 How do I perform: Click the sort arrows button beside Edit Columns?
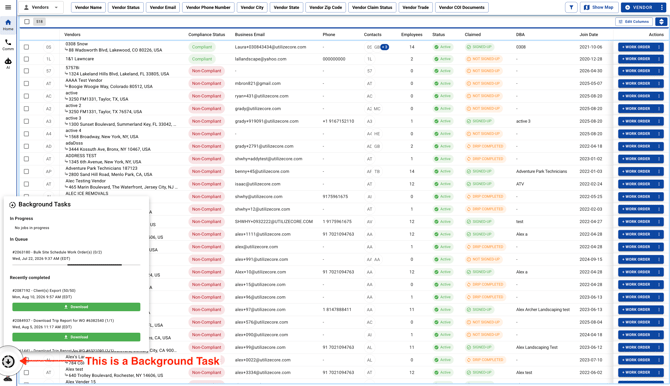click(661, 21)
